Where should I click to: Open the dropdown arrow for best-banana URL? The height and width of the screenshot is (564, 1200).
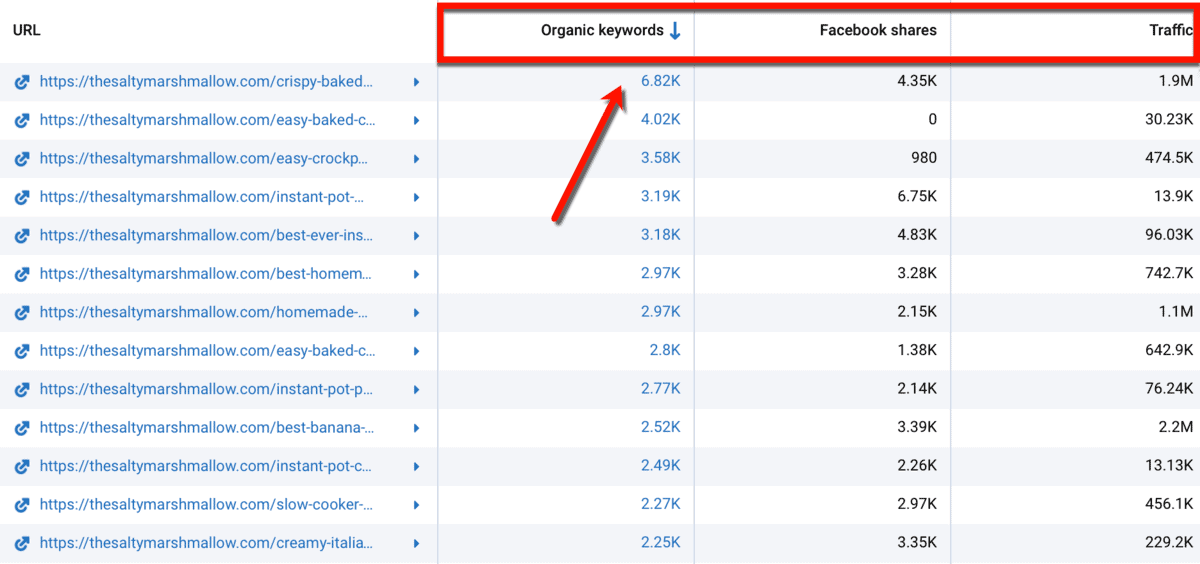[x=417, y=428]
